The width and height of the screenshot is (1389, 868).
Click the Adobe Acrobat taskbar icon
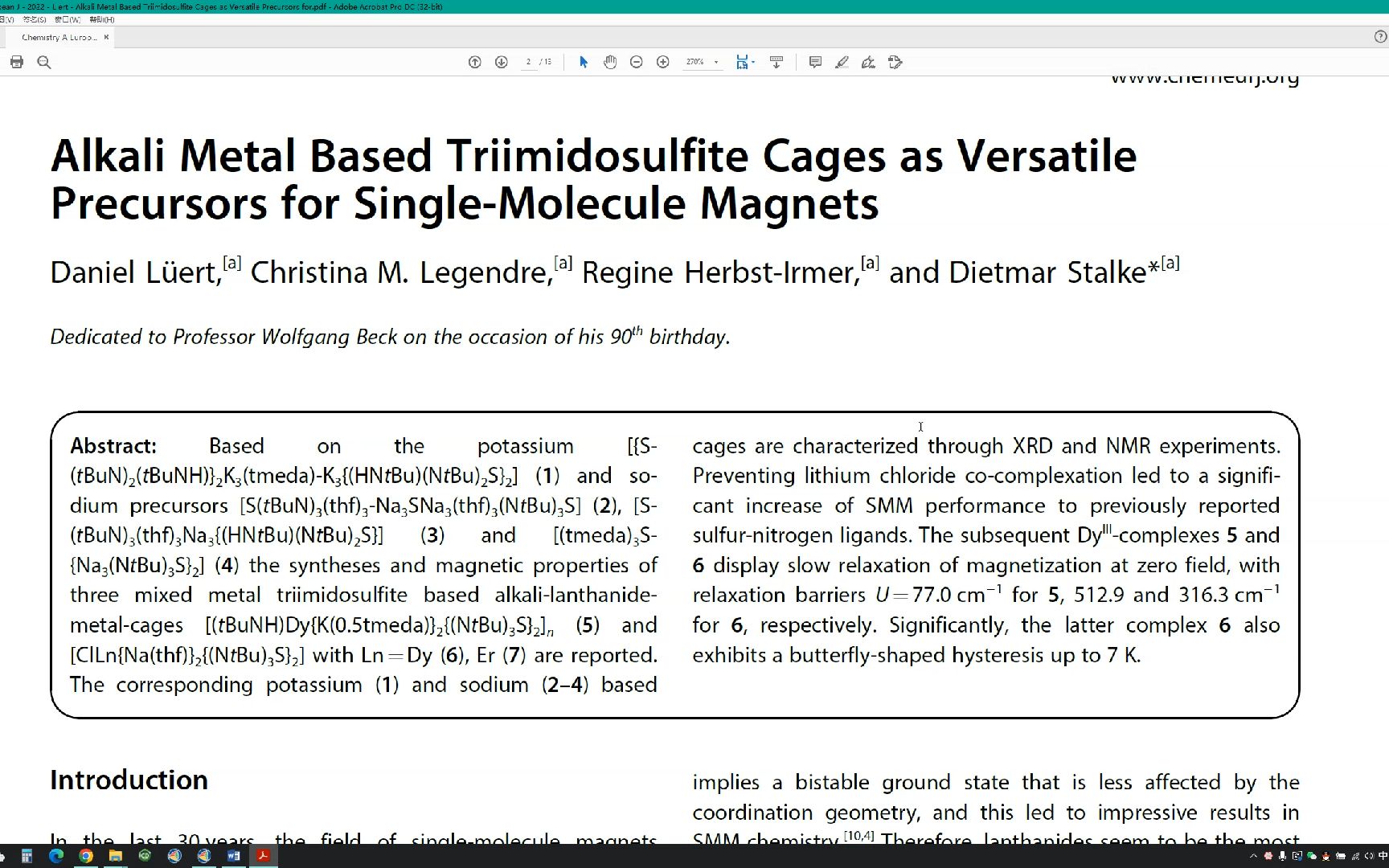(x=263, y=856)
